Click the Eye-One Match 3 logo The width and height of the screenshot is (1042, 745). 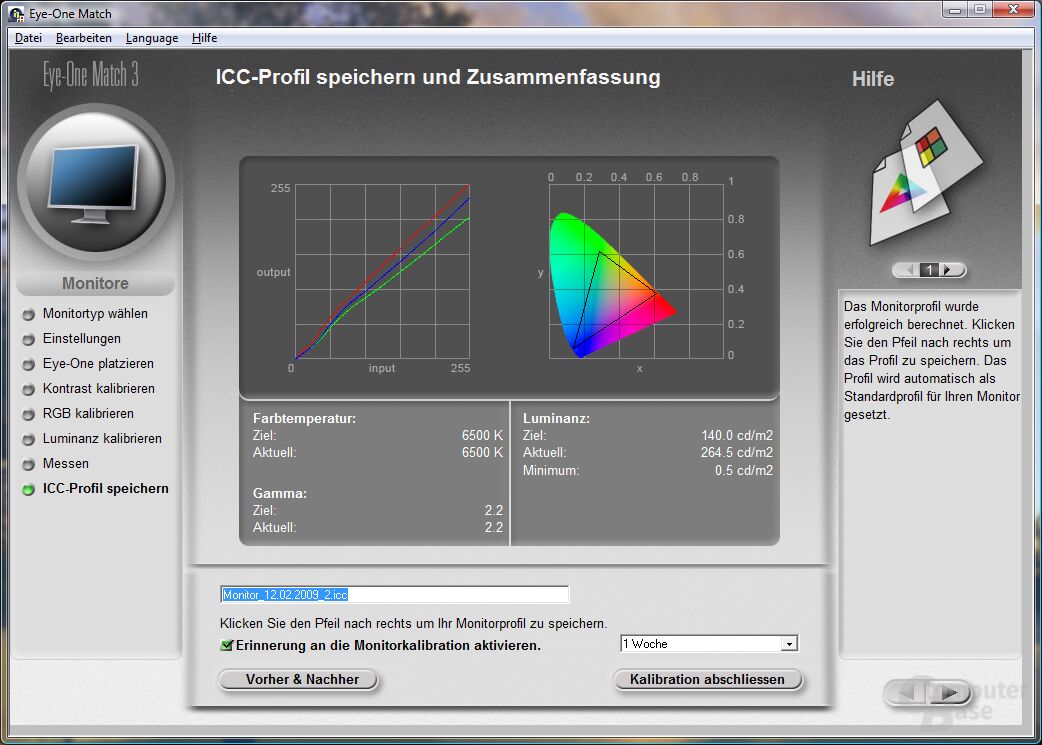(x=91, y=74)
